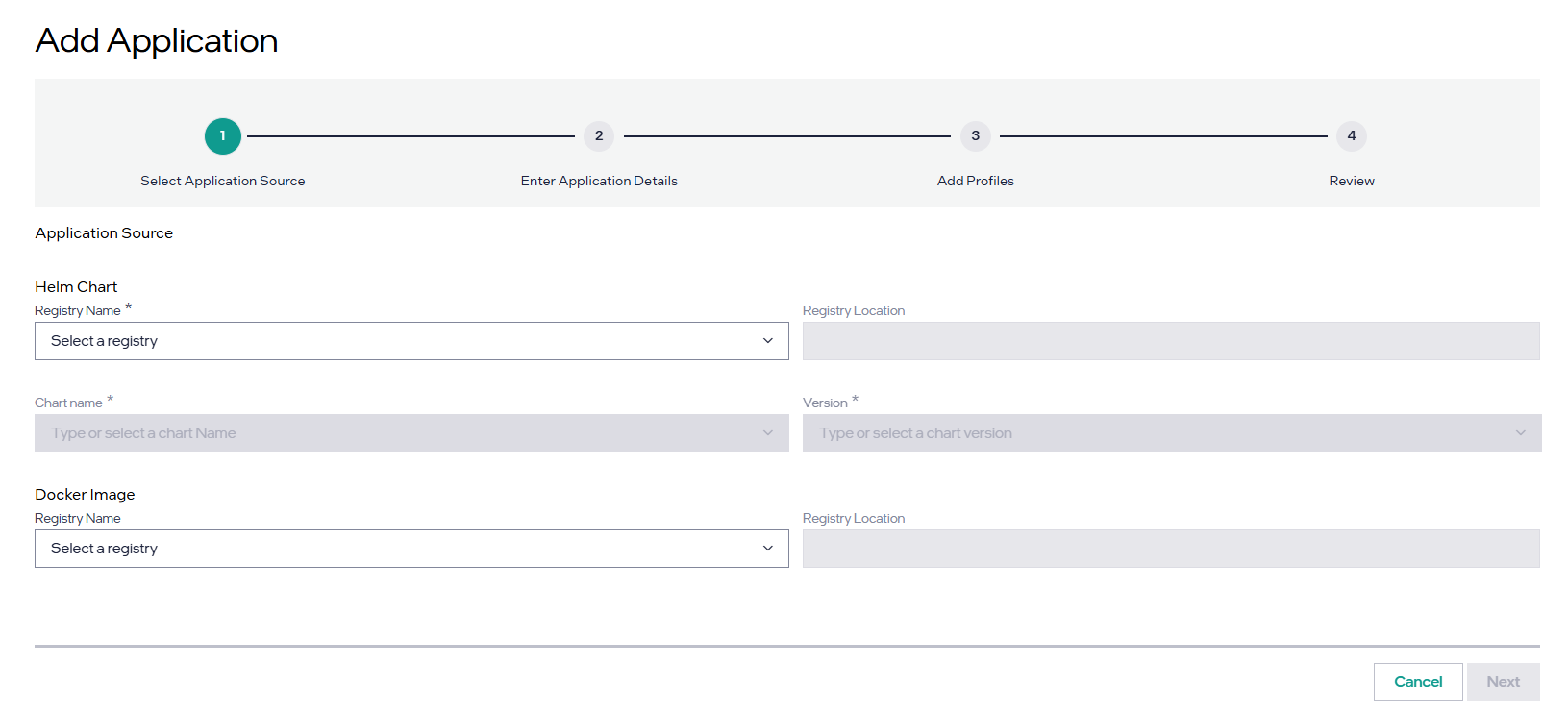
Task: Click Chart name dropdown chevron
Action: coord(767,433)
